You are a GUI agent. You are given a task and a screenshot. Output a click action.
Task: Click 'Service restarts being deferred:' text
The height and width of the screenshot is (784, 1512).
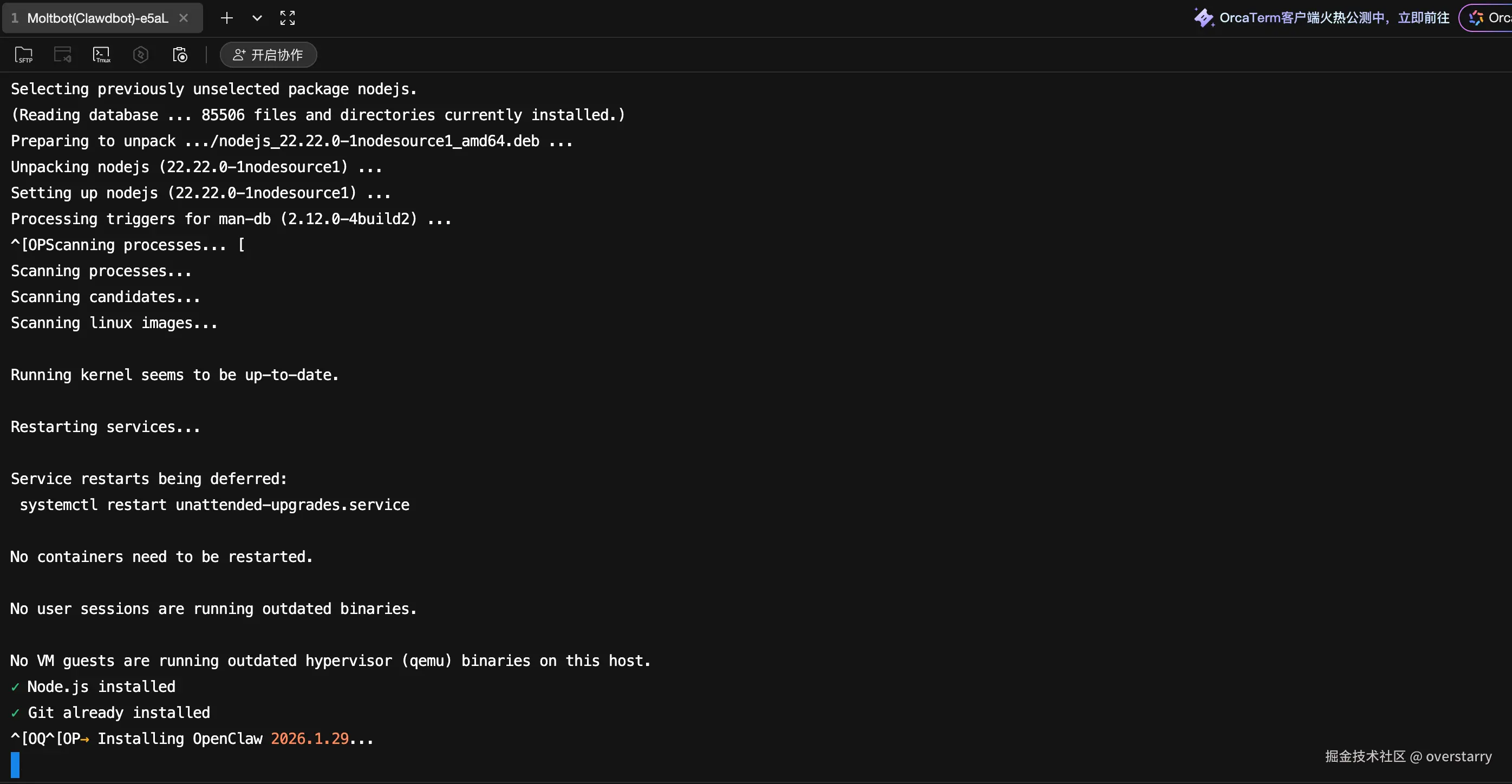pyautogui.click(x=149, y=479)
